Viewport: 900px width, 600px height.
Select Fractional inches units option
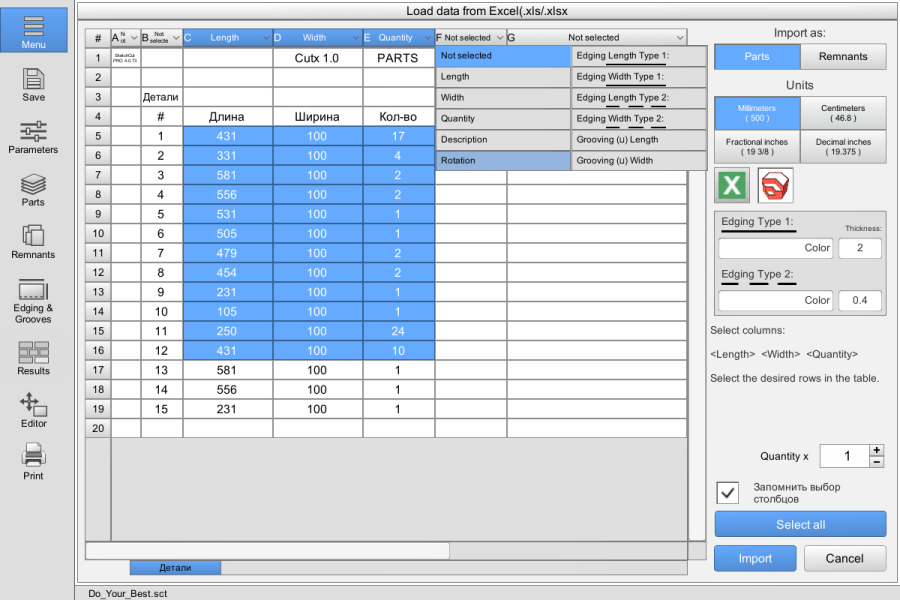point(757,147)
